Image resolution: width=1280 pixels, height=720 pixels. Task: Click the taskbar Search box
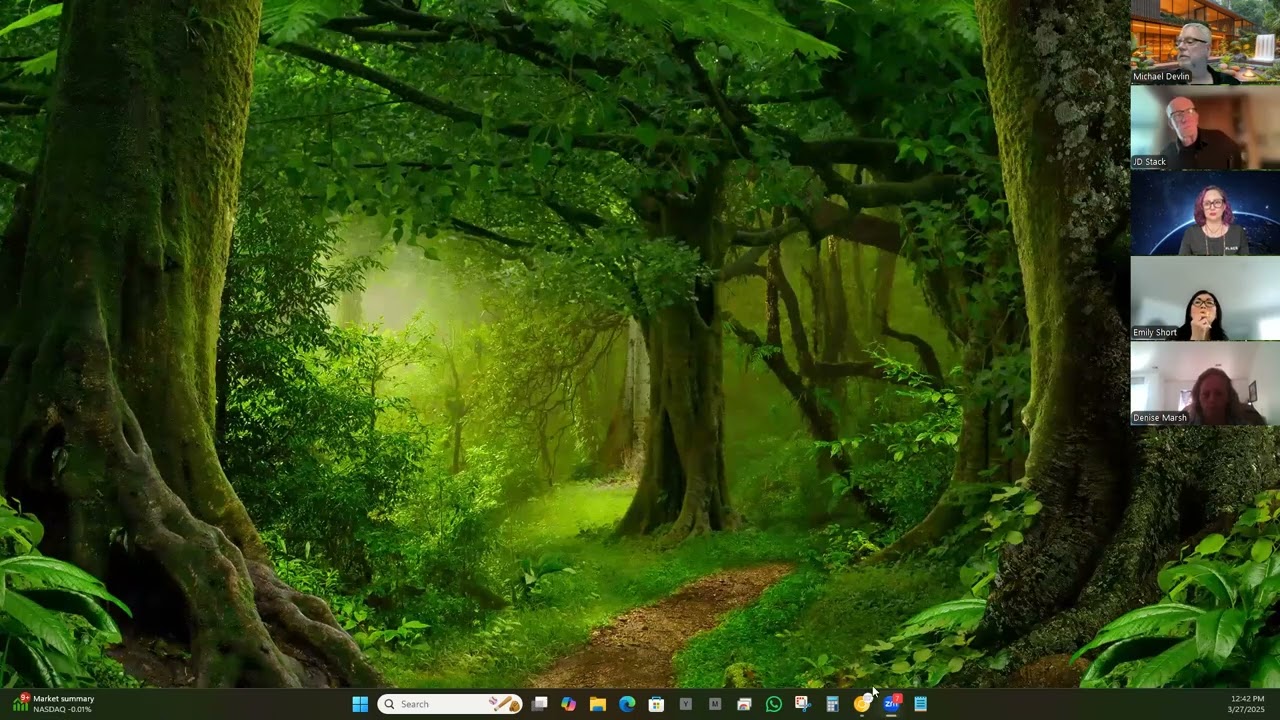point(450,704)
